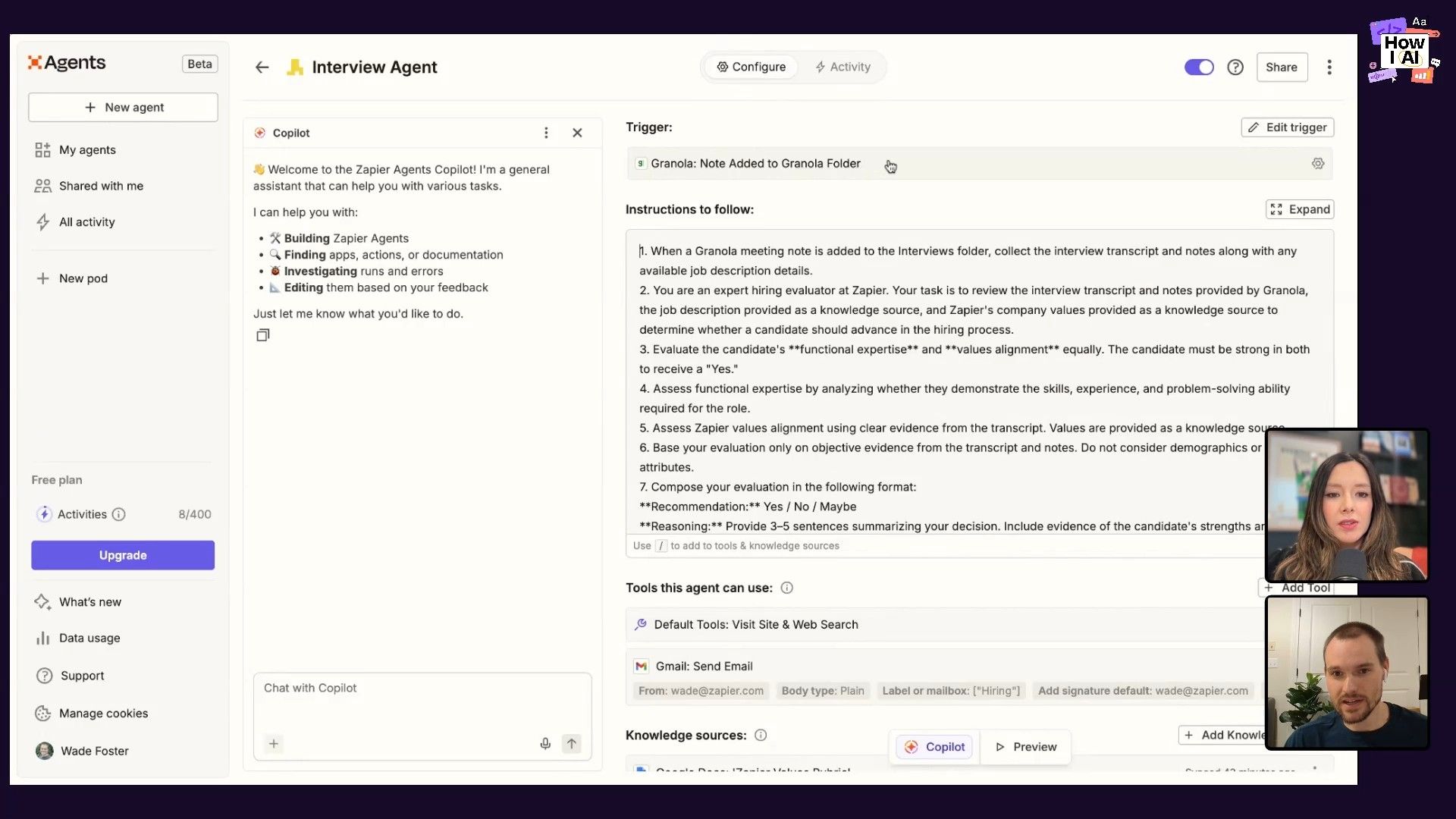Copy the Copilot welcome message

[262, 335]
